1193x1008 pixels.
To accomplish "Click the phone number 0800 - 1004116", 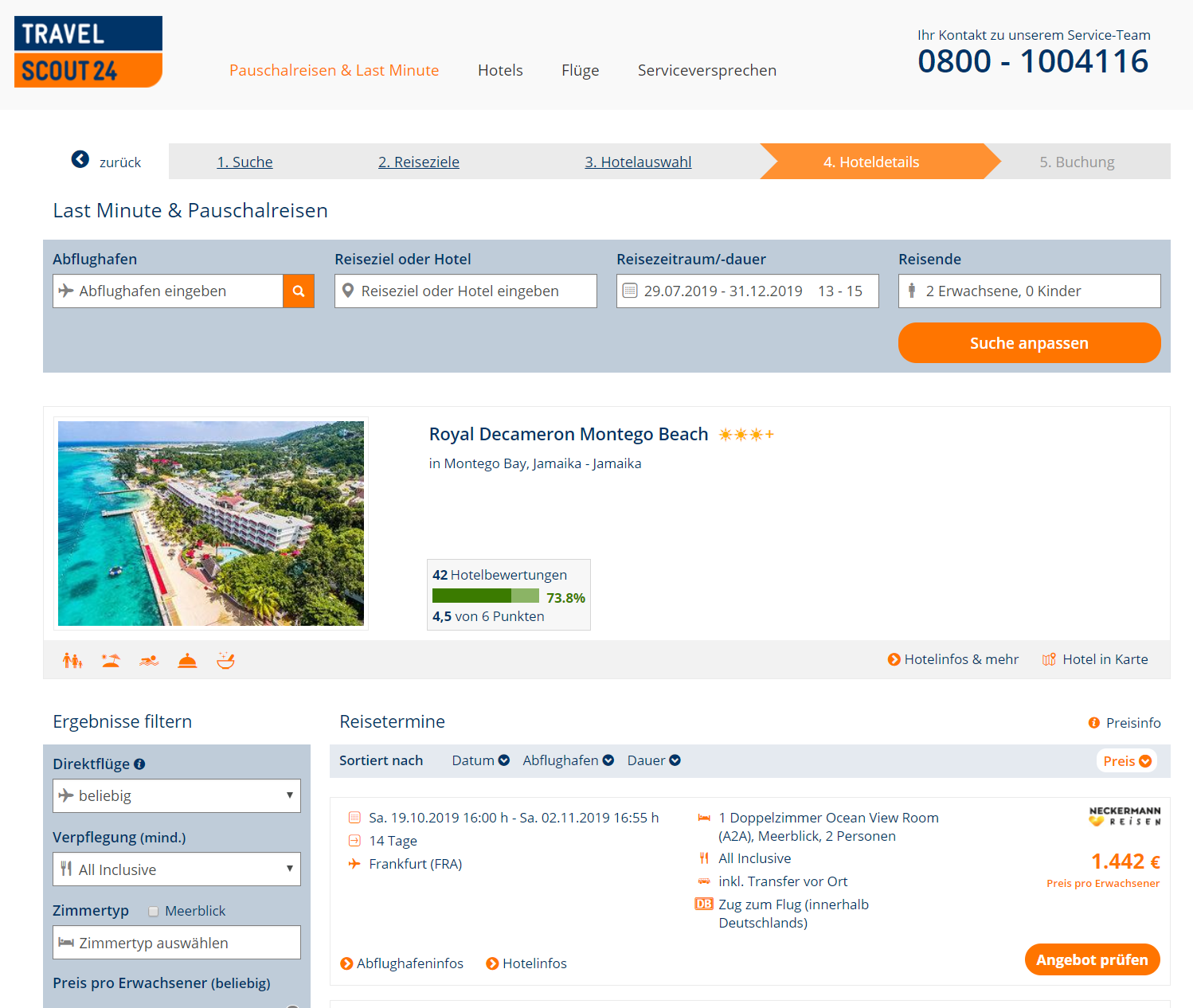I will [x=1033, y=61].
